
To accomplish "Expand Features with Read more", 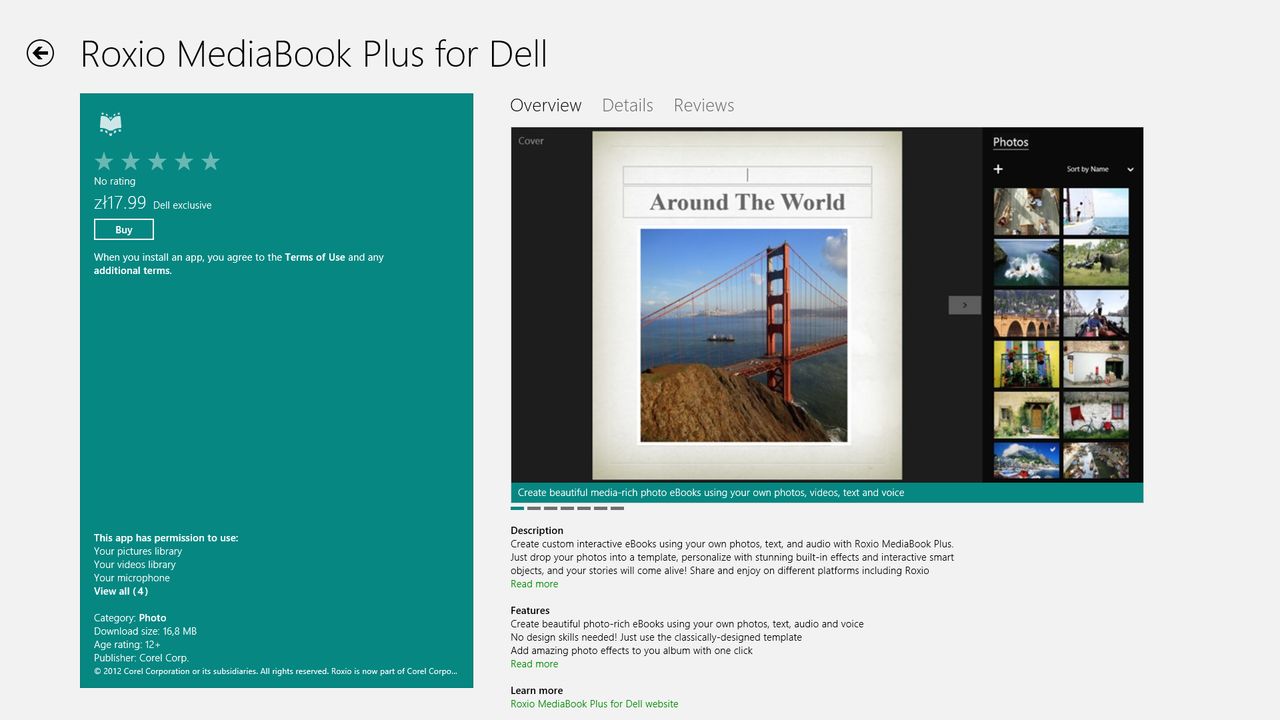I will (x=534, y=664).
